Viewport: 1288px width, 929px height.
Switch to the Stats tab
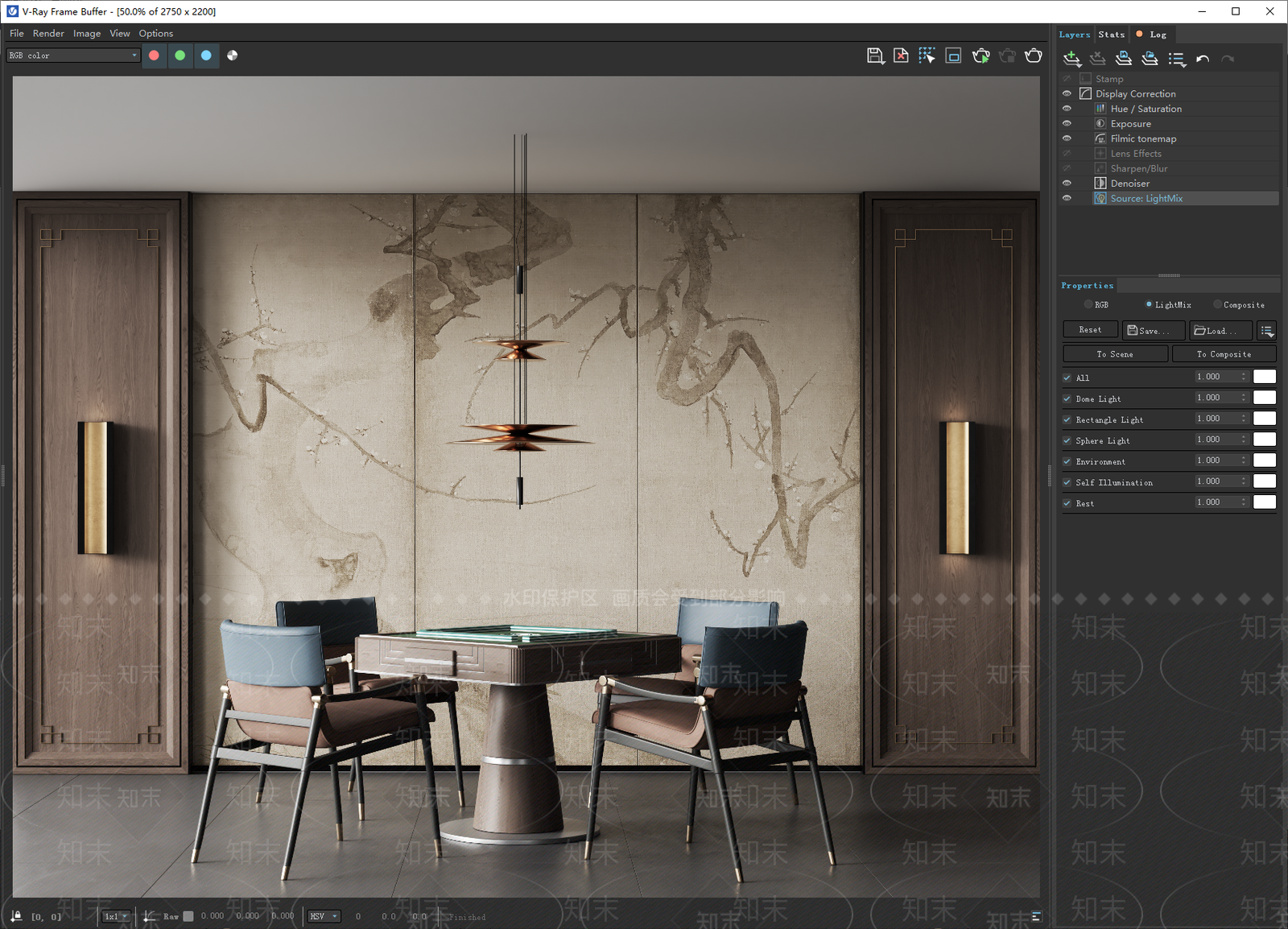click(x=1111, y=35)
